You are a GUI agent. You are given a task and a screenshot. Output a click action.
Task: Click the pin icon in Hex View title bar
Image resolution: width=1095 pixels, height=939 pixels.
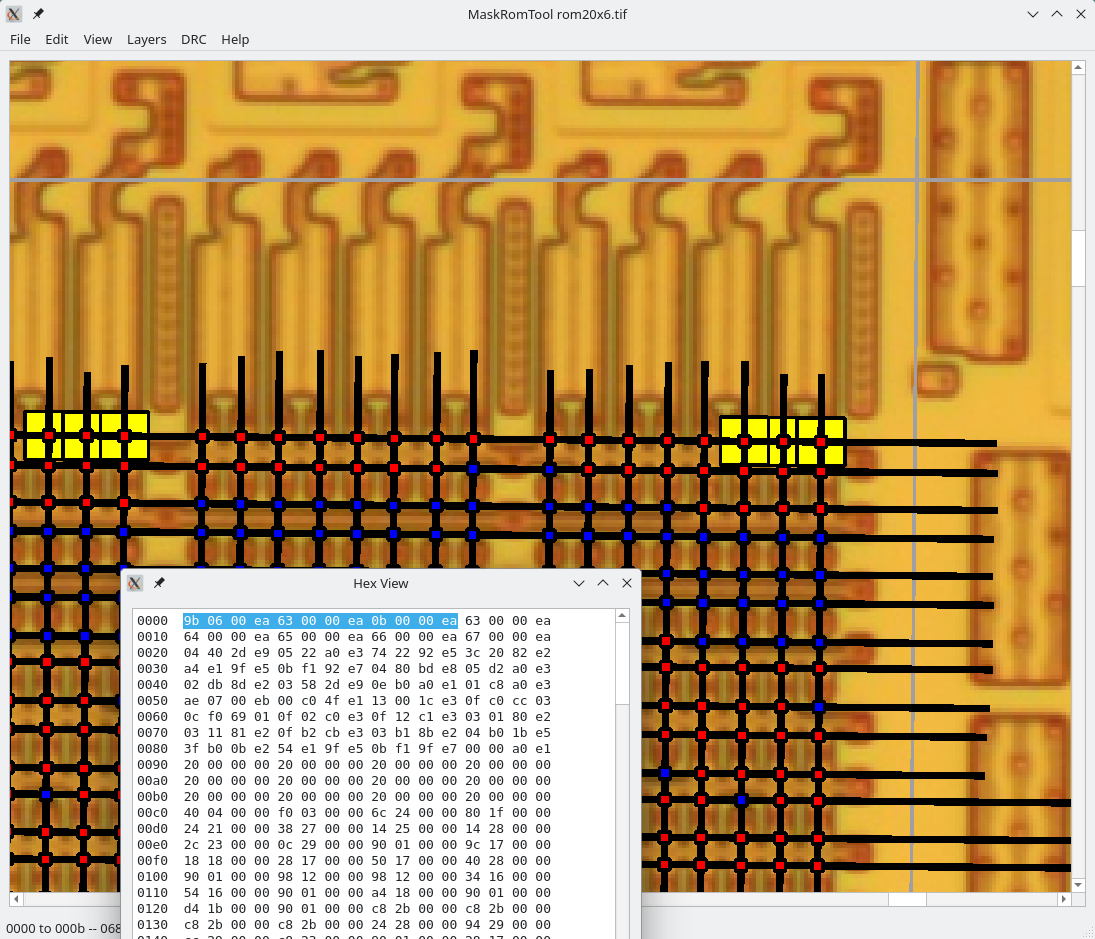tap(159, 583)
